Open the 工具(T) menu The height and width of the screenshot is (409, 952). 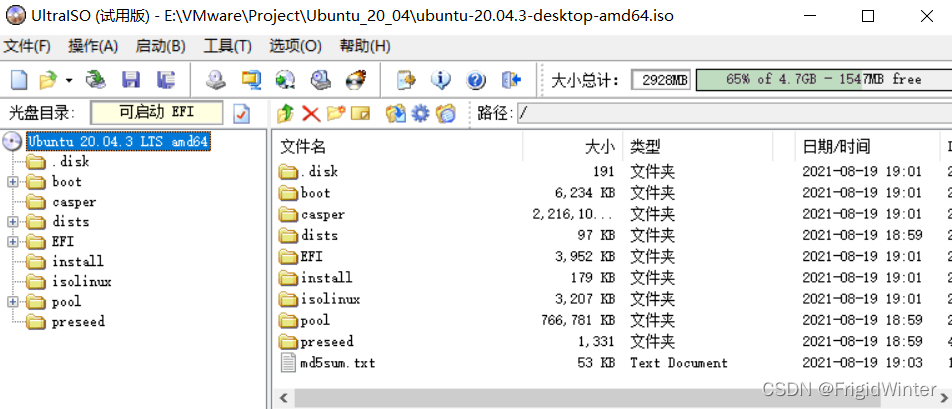[x=227, y=46]
